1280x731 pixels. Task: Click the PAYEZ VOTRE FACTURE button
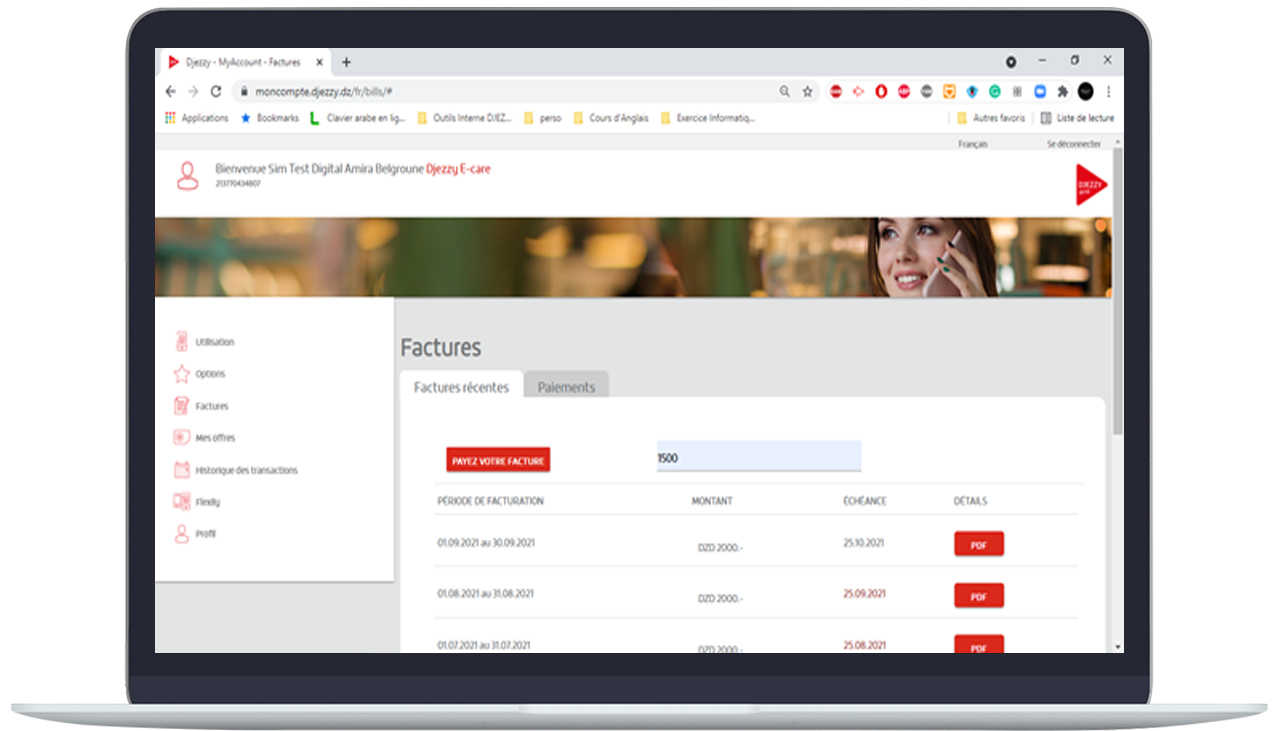498,461
